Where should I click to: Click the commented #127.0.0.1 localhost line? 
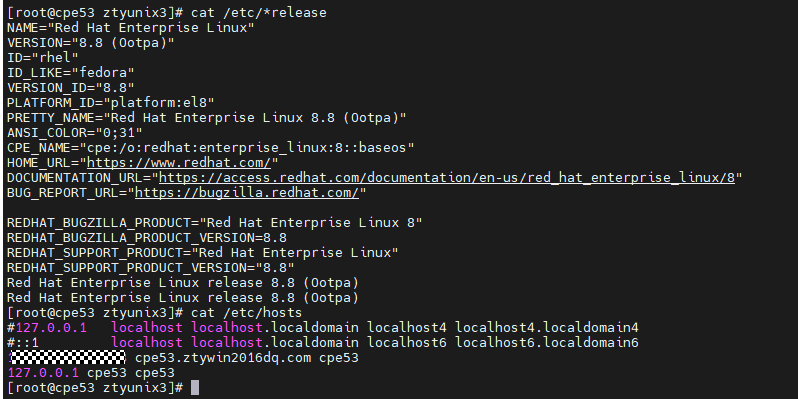click(323, 327)
